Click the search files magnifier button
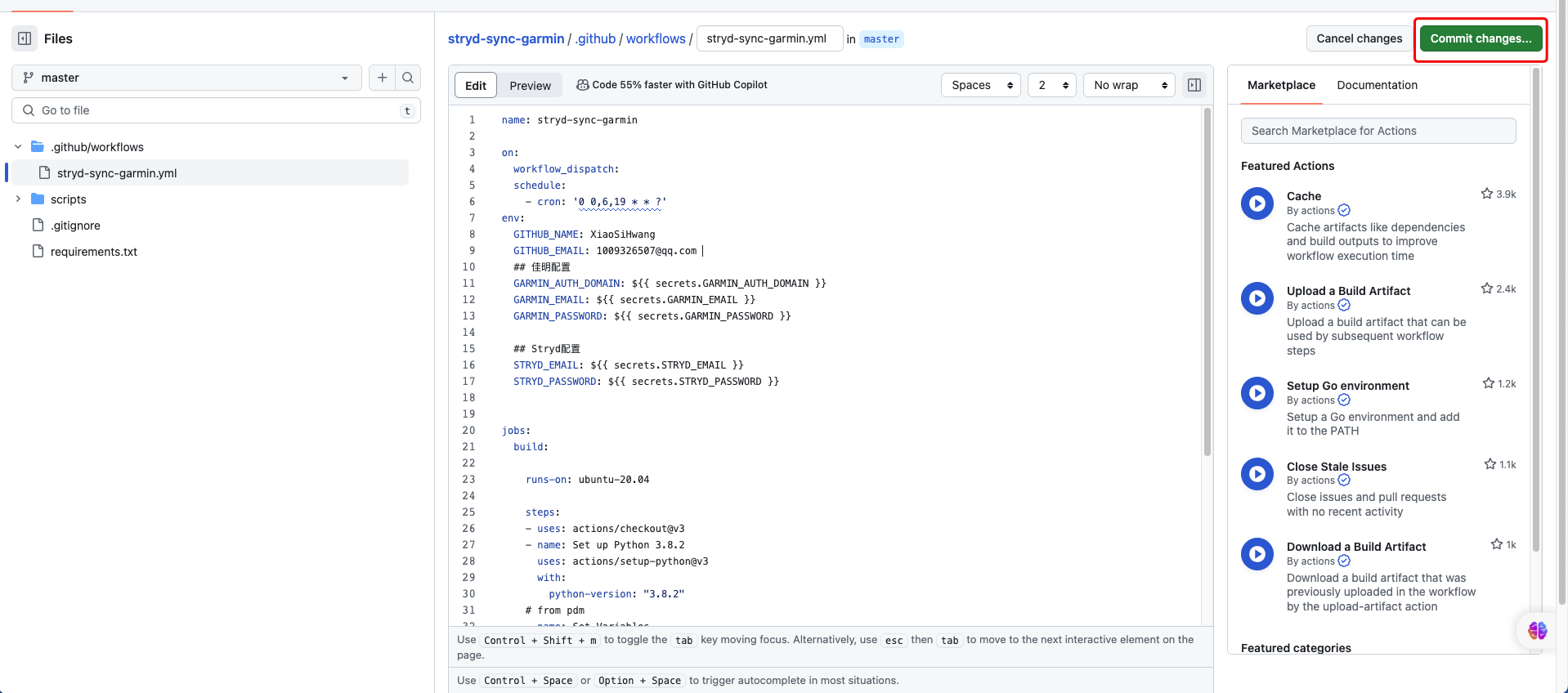1568x693 pixels. coord(408,78)
